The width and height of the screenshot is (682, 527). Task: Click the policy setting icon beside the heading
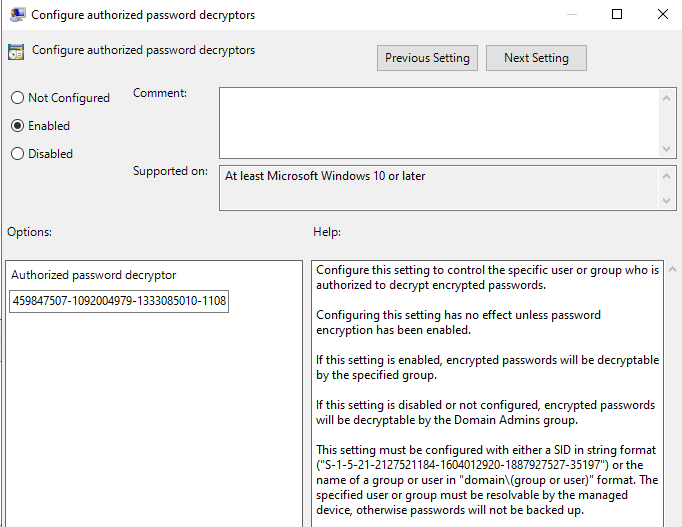pos(16,52)
